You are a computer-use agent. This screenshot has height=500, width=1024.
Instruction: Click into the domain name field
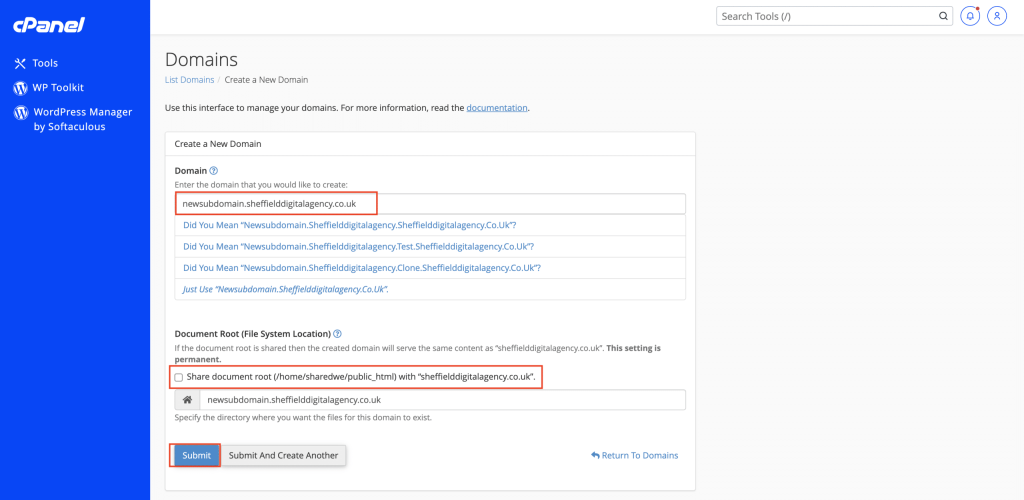430,204
